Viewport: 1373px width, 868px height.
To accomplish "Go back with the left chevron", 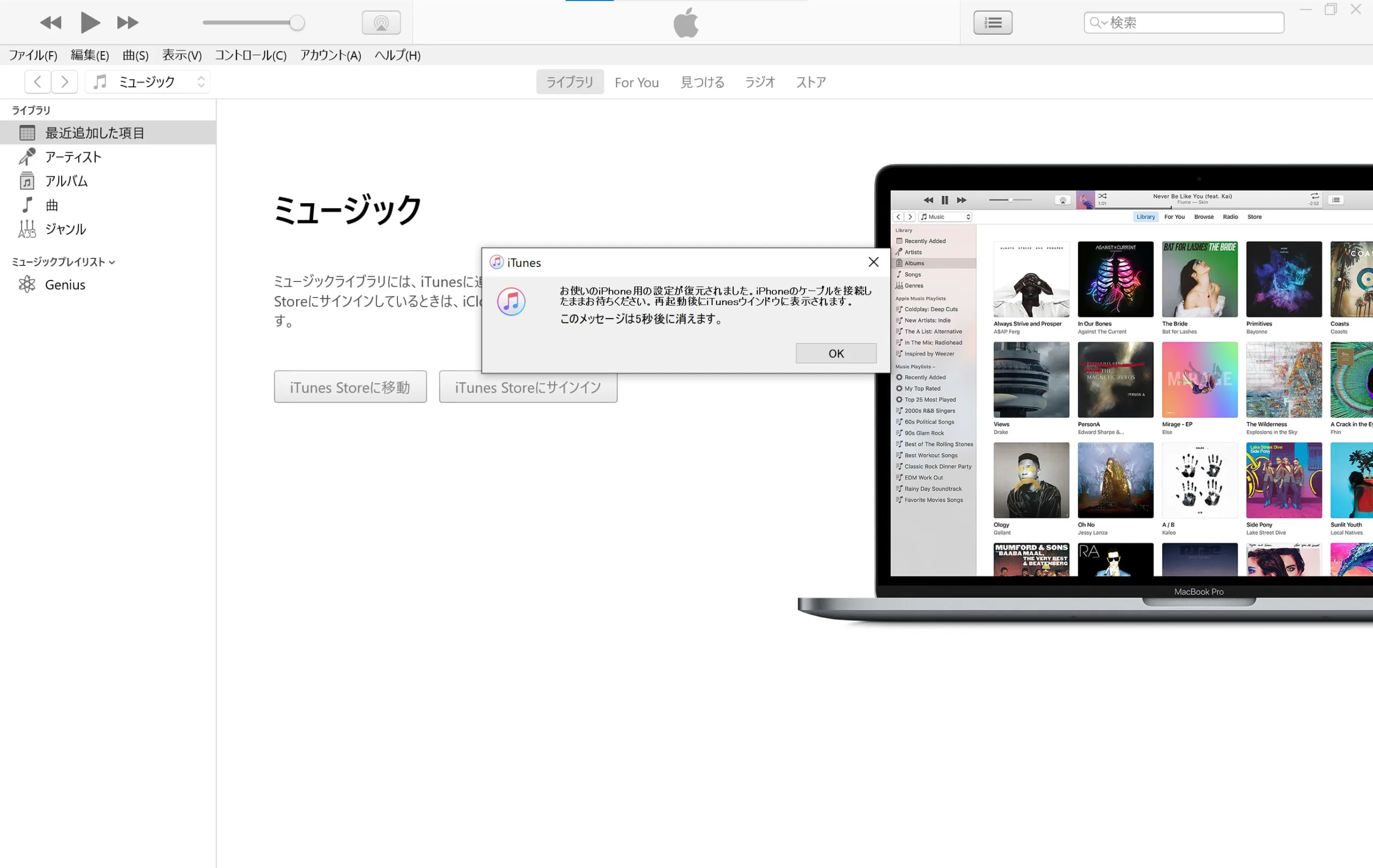I will point(38,82).
